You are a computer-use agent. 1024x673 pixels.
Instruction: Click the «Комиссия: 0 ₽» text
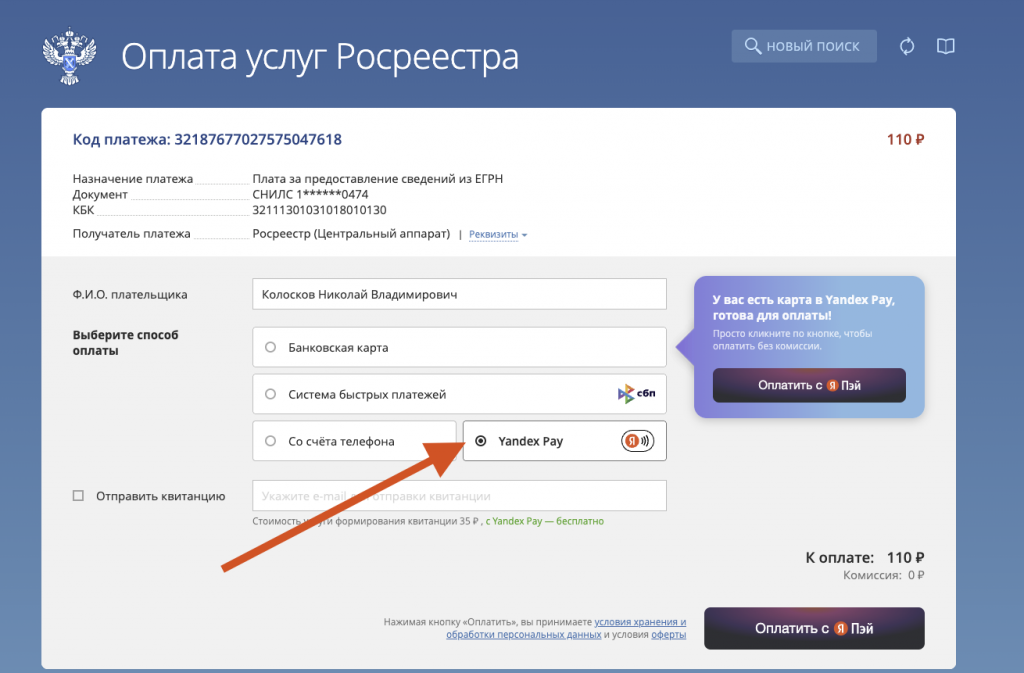884,575
